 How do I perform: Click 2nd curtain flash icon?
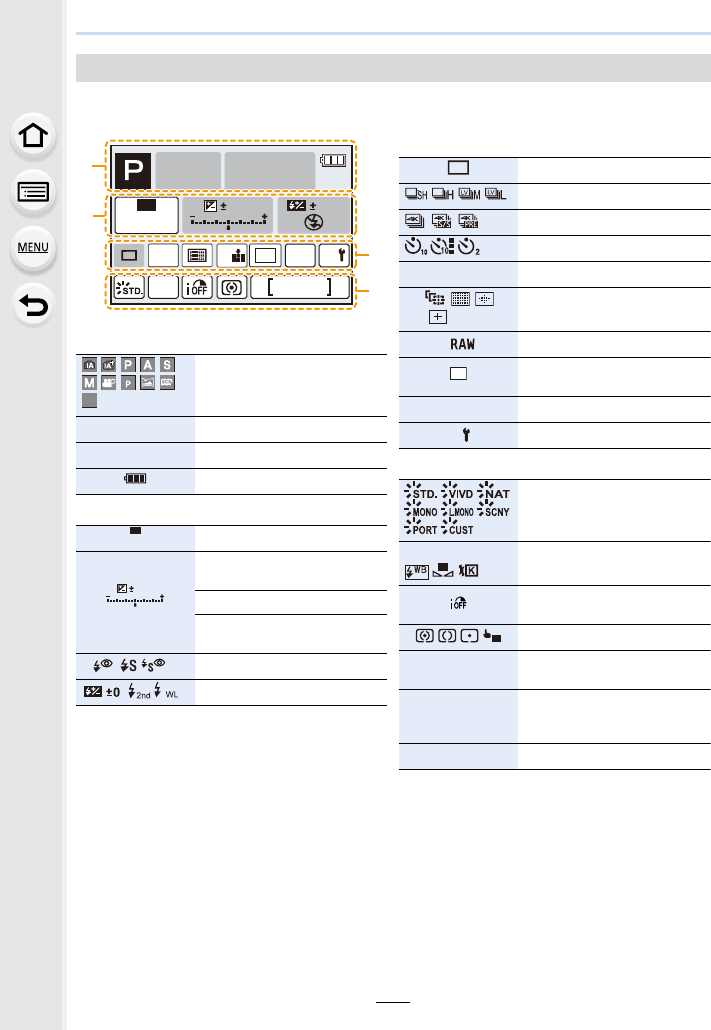pyautogui.click(x=139, y=692)
